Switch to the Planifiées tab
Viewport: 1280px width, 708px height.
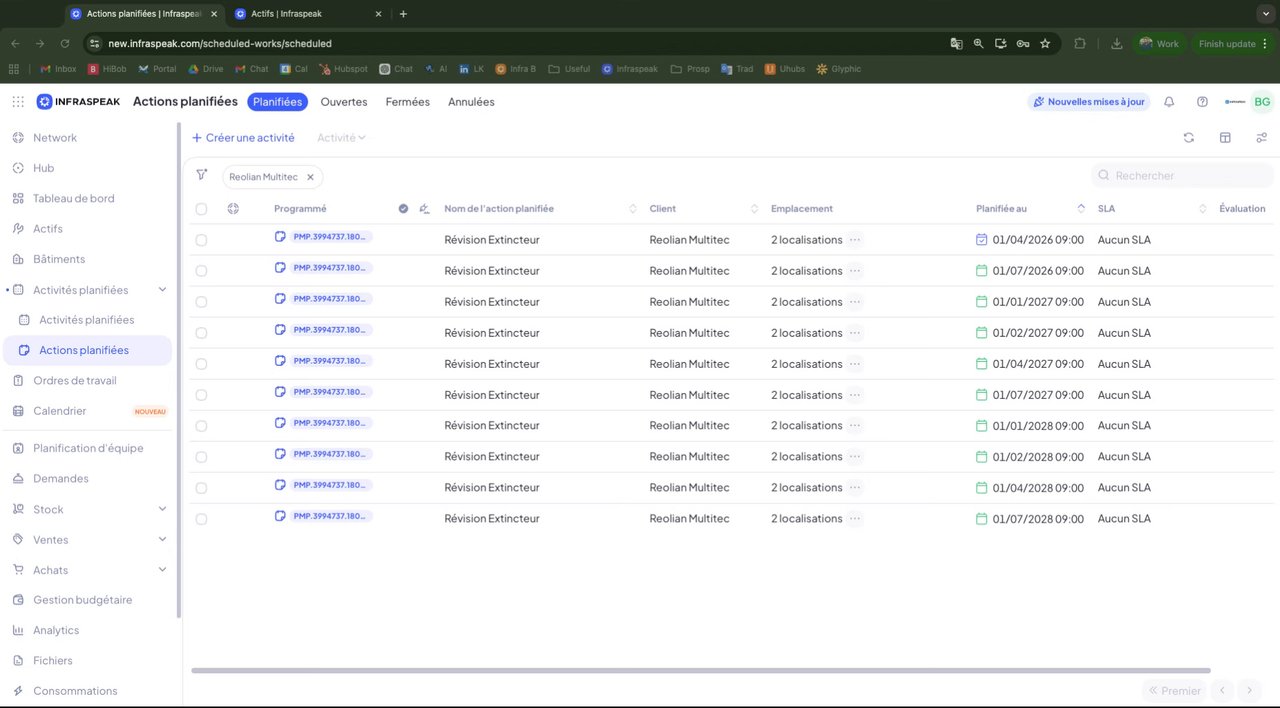pos(277,102)
